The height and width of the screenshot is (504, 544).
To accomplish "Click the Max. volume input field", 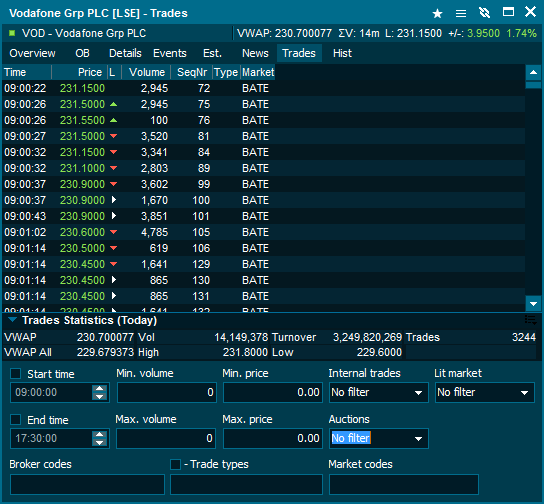I will coord(166,438).
